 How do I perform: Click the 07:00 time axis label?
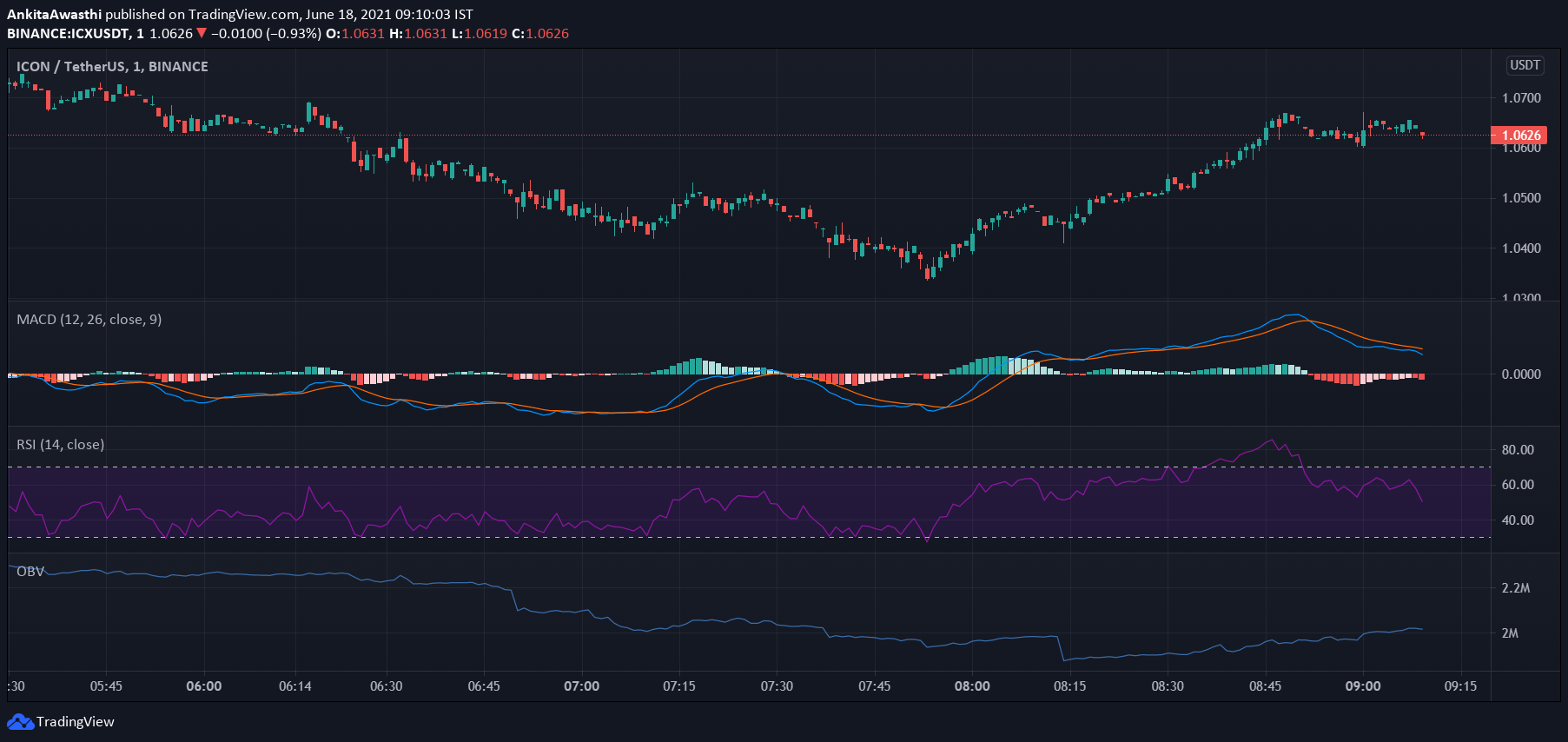point(581,686)
